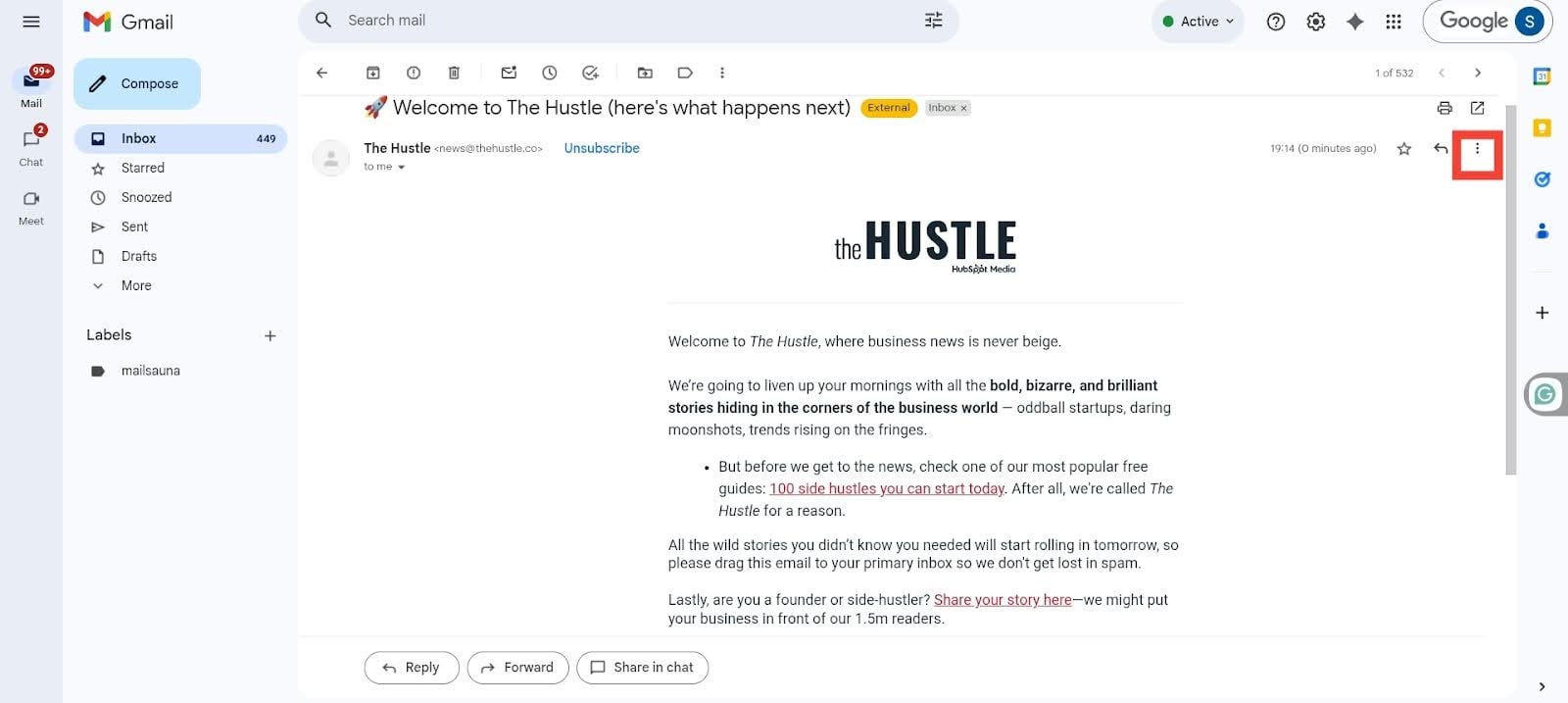Open Contacts side panel icon
The image size is (1568, 703).
[x=1542, y=231]
